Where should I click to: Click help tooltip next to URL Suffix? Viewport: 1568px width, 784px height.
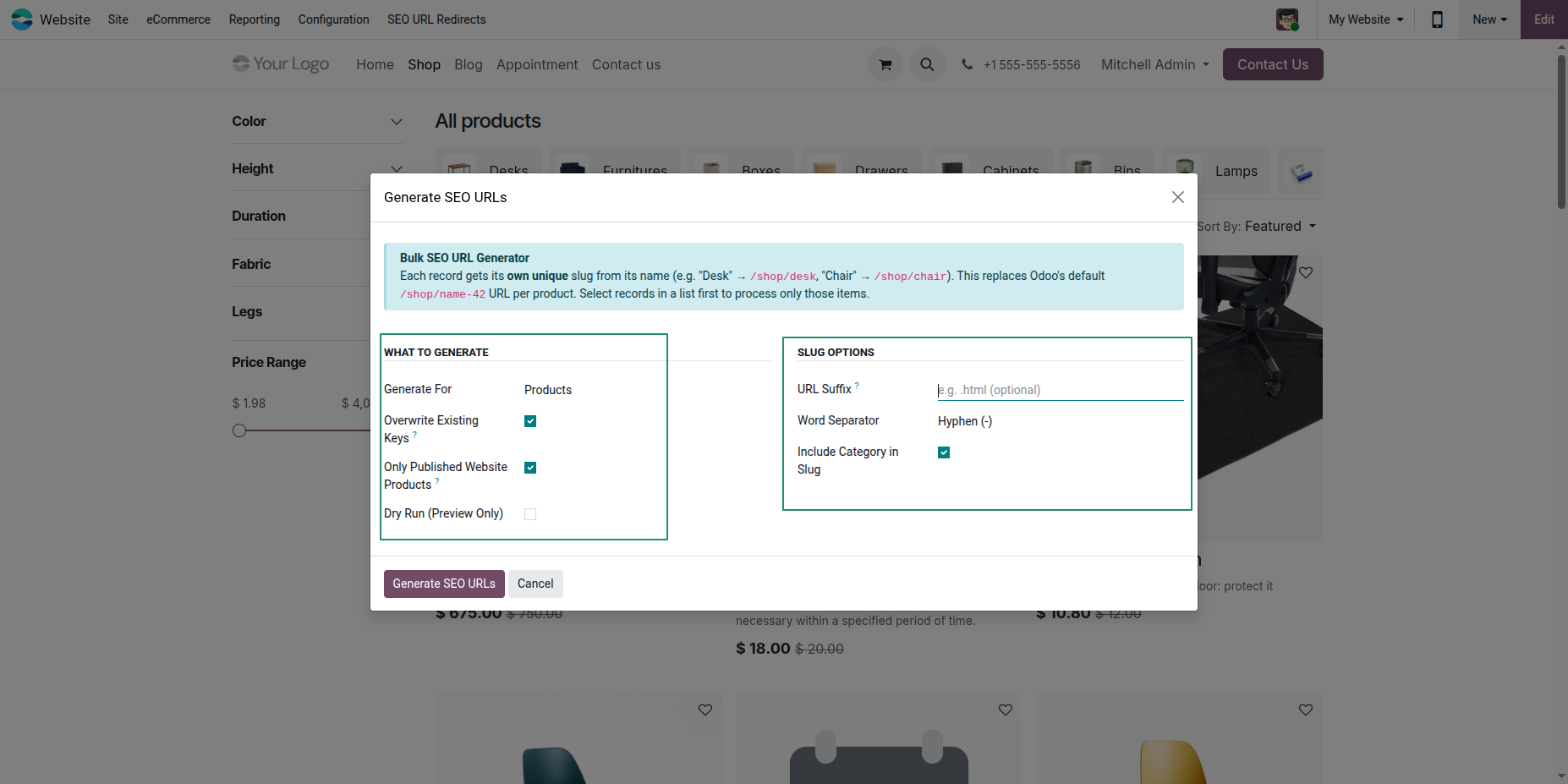coord(857,386)
